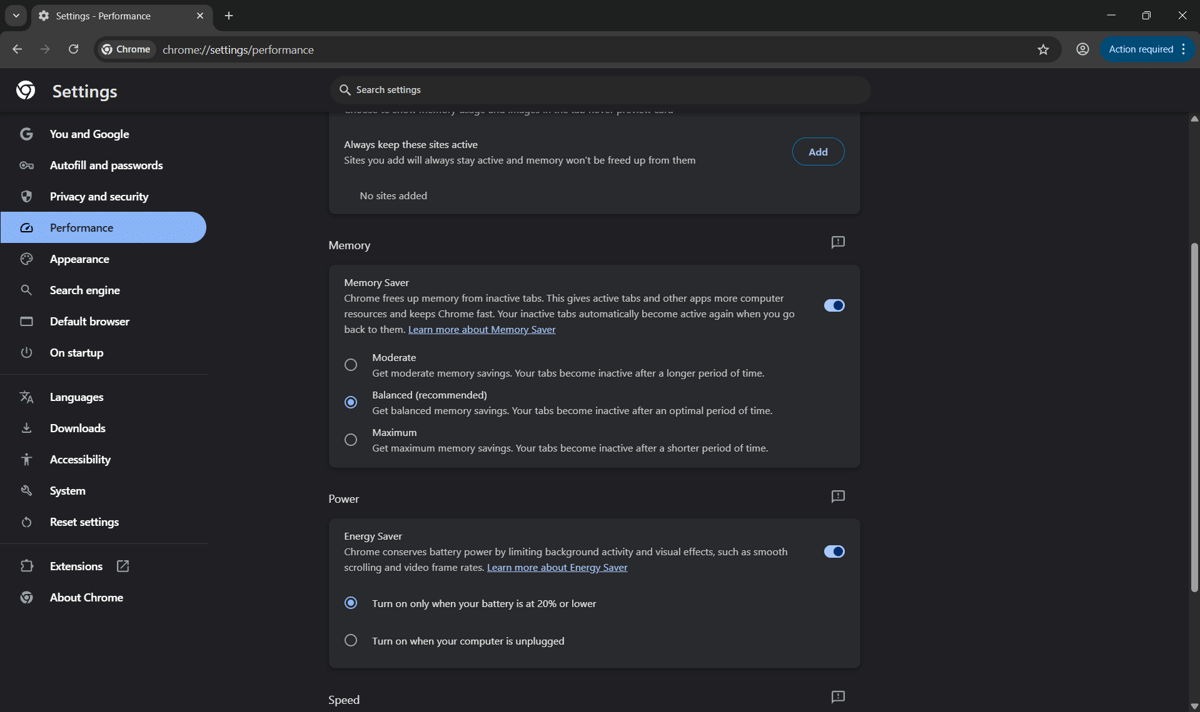Click the Add sites button
This screenshot has width=1200, height=712.
817,152
